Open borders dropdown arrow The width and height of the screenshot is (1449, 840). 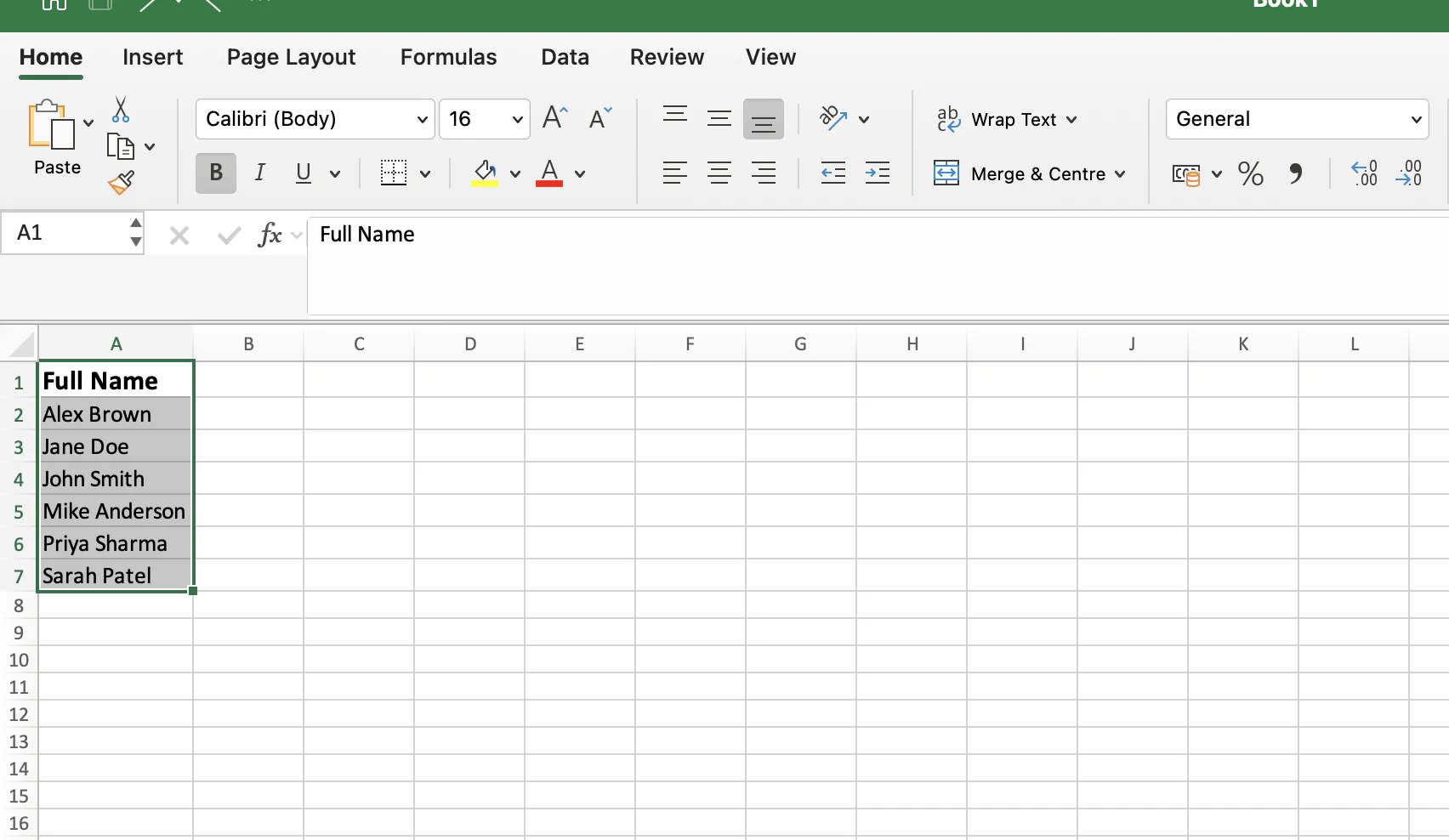425,174
